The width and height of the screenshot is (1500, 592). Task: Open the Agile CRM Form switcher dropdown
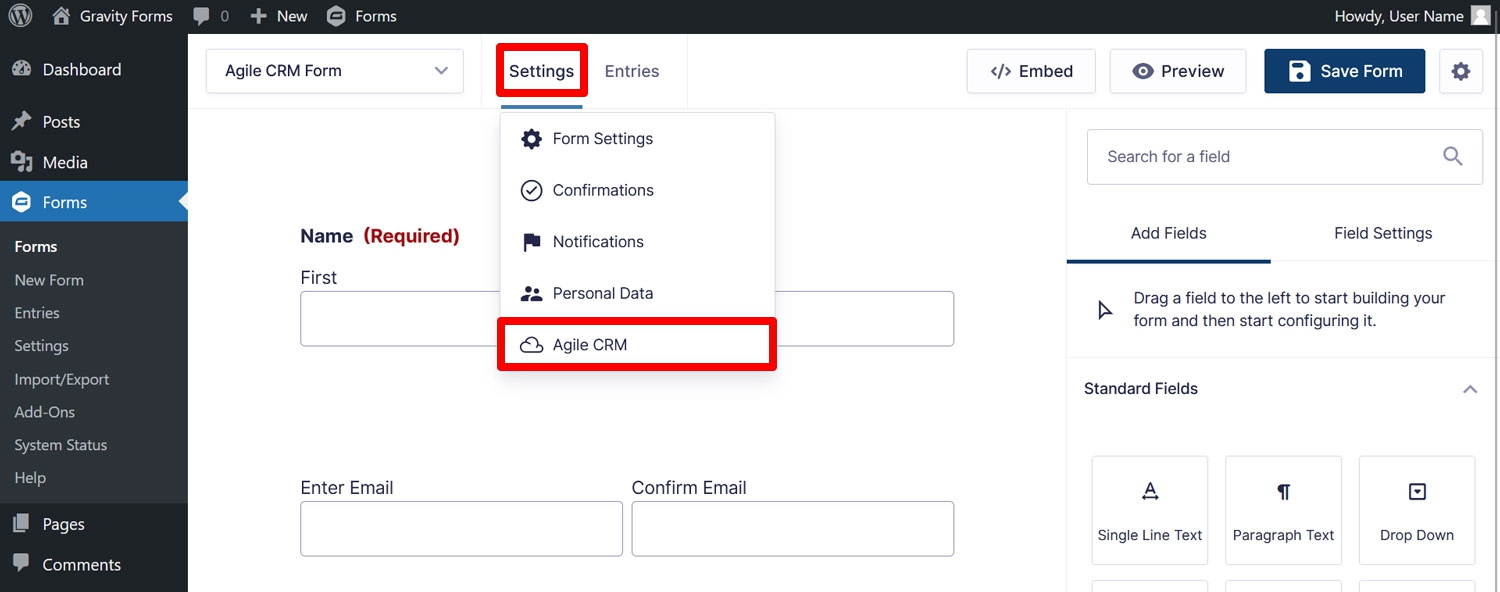[x=335, y=71]
